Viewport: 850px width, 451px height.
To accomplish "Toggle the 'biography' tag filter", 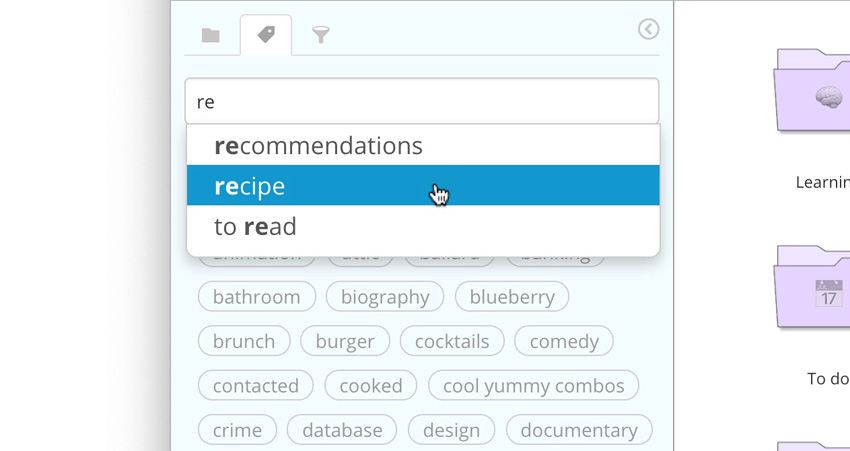I will [x=385, y=297].
